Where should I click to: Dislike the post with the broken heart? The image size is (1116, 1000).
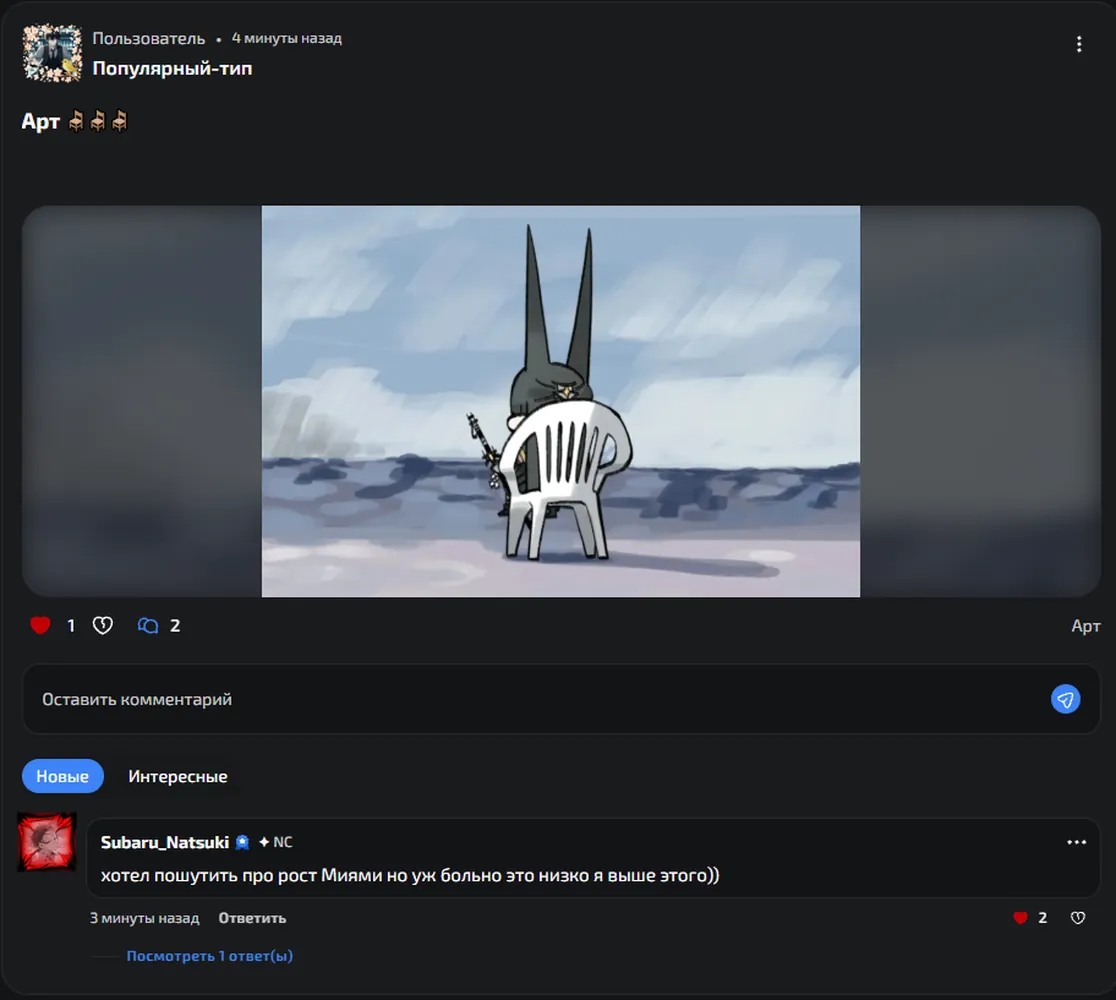point(102,626)
